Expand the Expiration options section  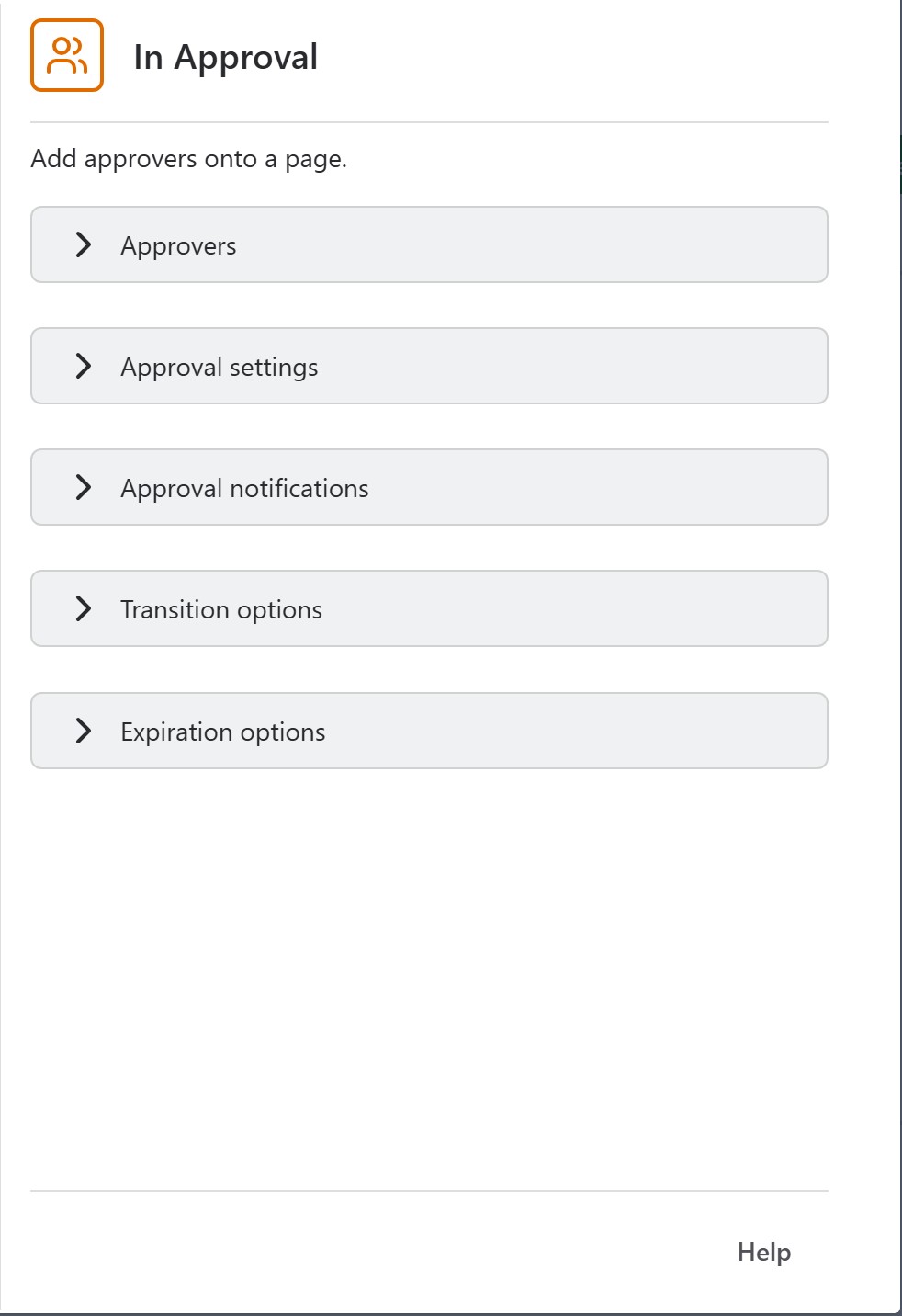pyautogui.click(x=429, y=731)
